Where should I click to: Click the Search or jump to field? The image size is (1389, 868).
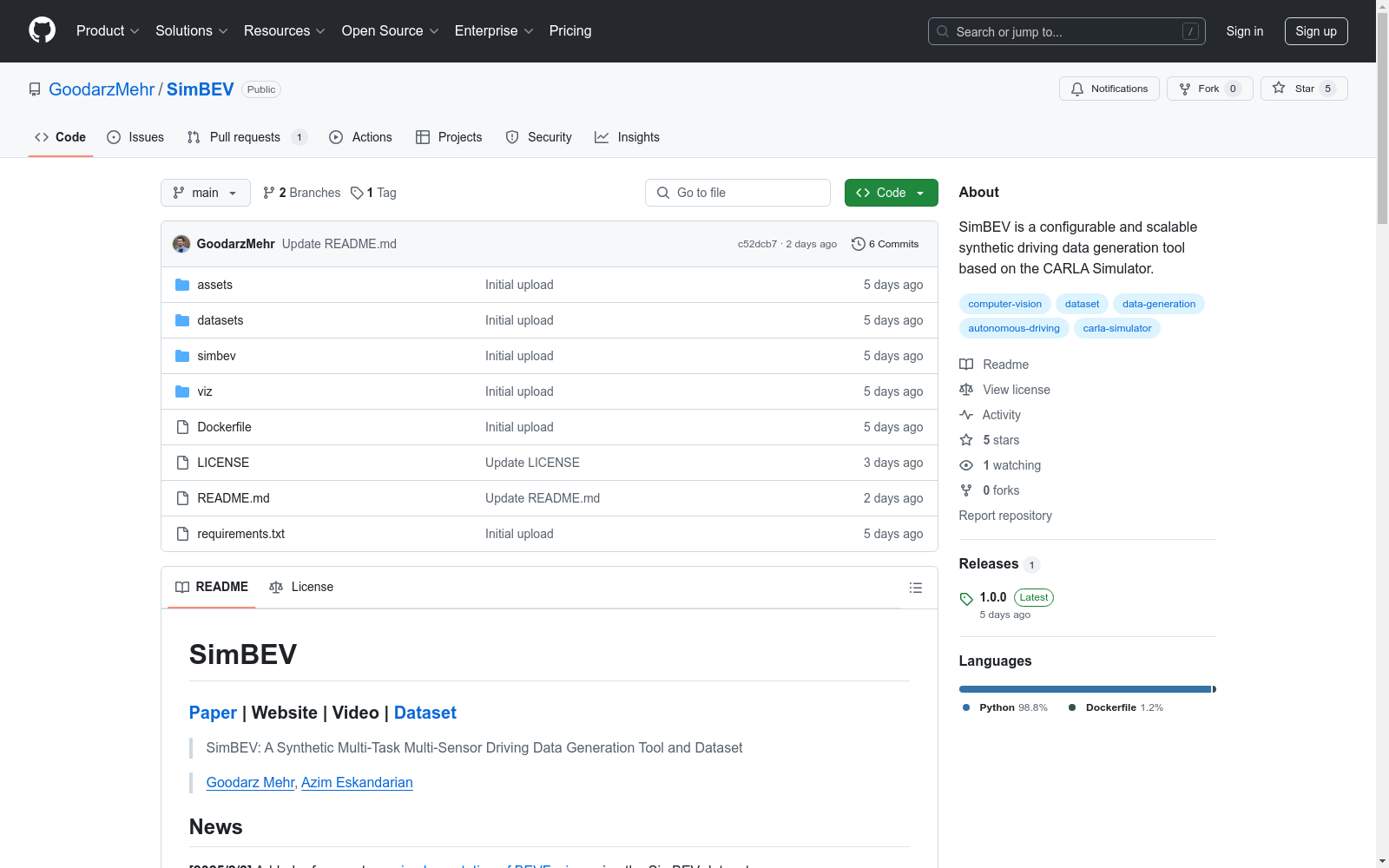(1066, 31)
